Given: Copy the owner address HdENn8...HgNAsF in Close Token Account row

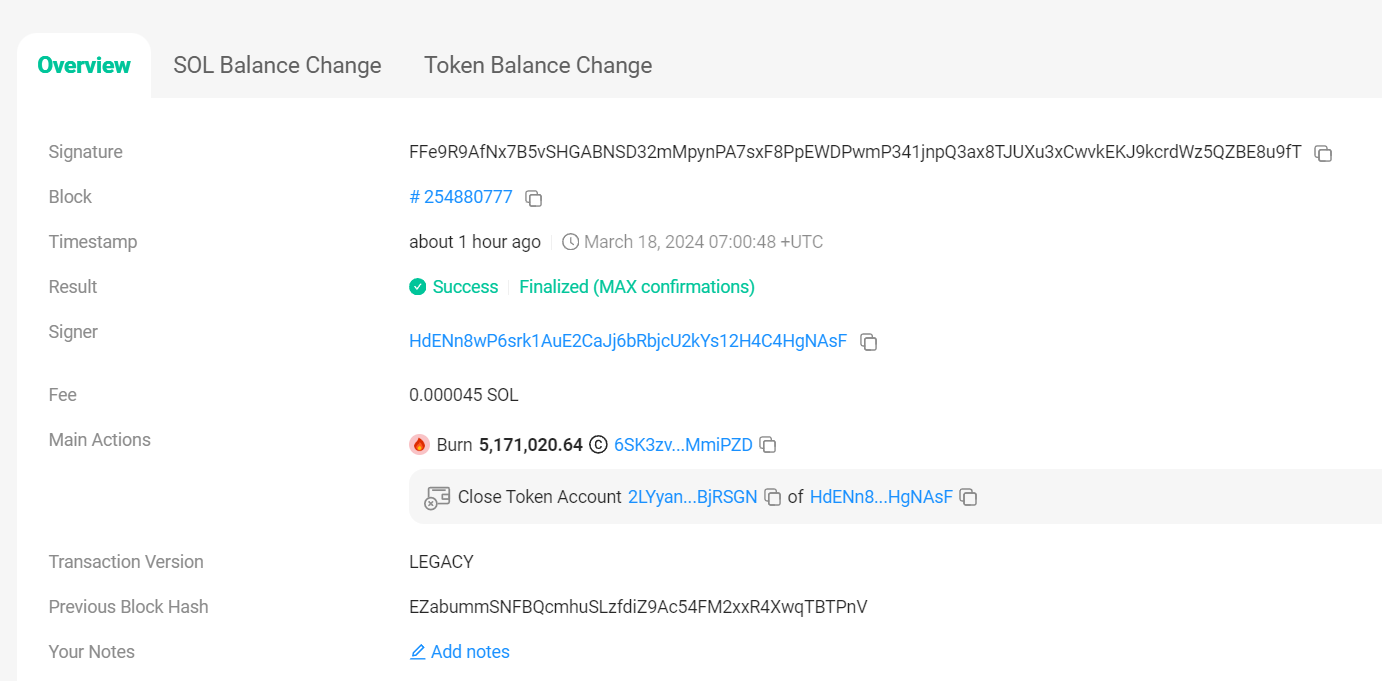Looking at the screenshot, I should (x=968, y=497).
